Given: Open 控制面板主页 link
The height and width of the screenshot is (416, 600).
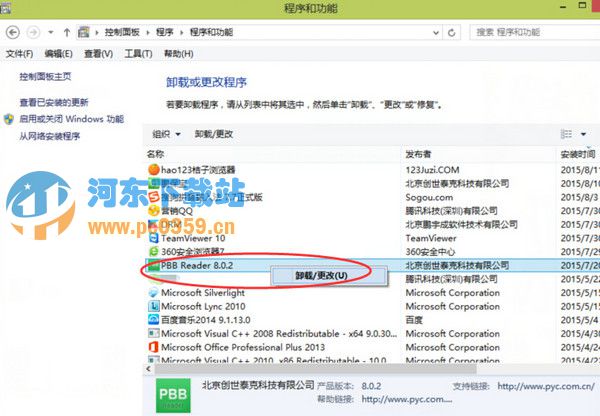Looking at the screenshot, I should point(45,77).
